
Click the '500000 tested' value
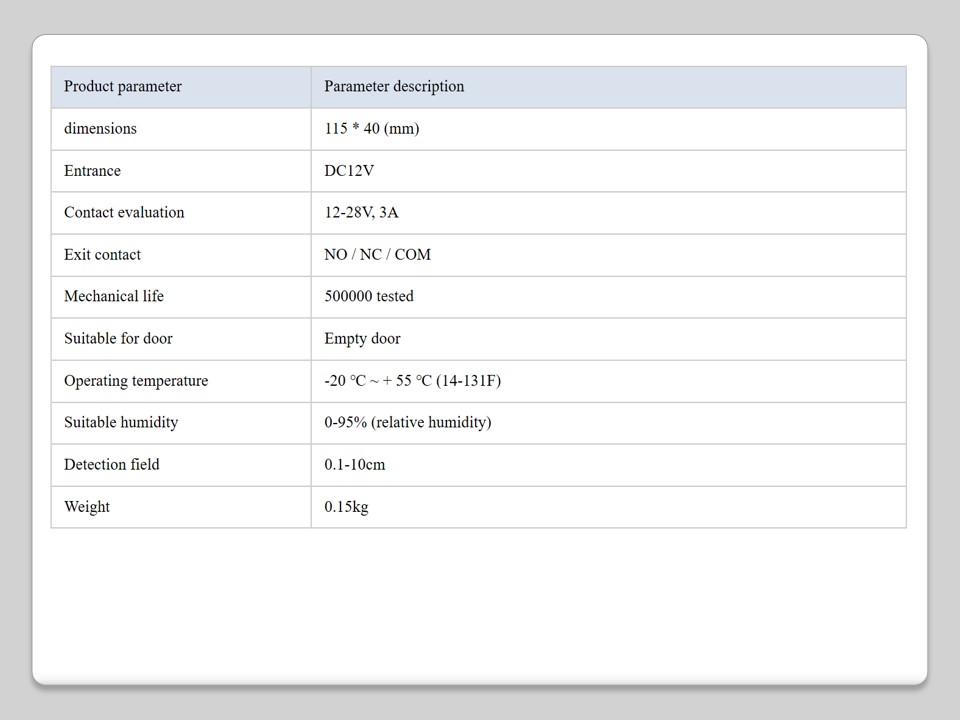click(x=368, y=297)
